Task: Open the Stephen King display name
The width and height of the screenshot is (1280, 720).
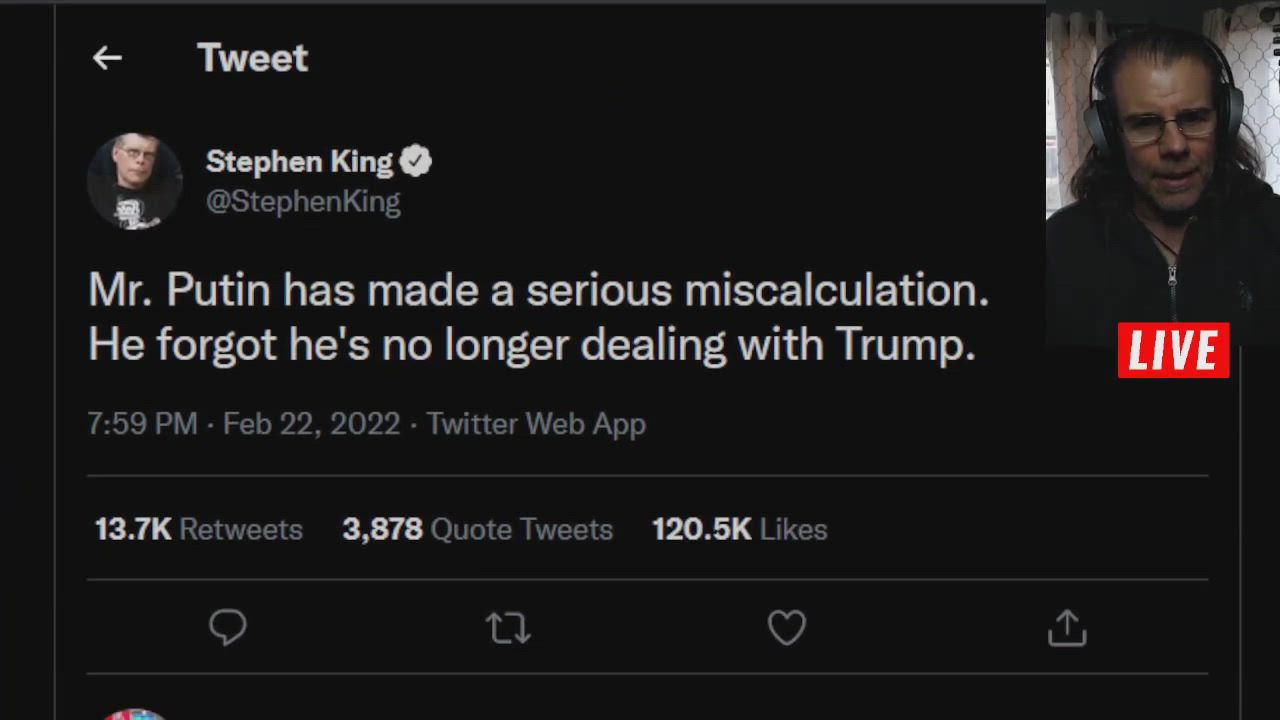Action: click(x=299, y=161)
